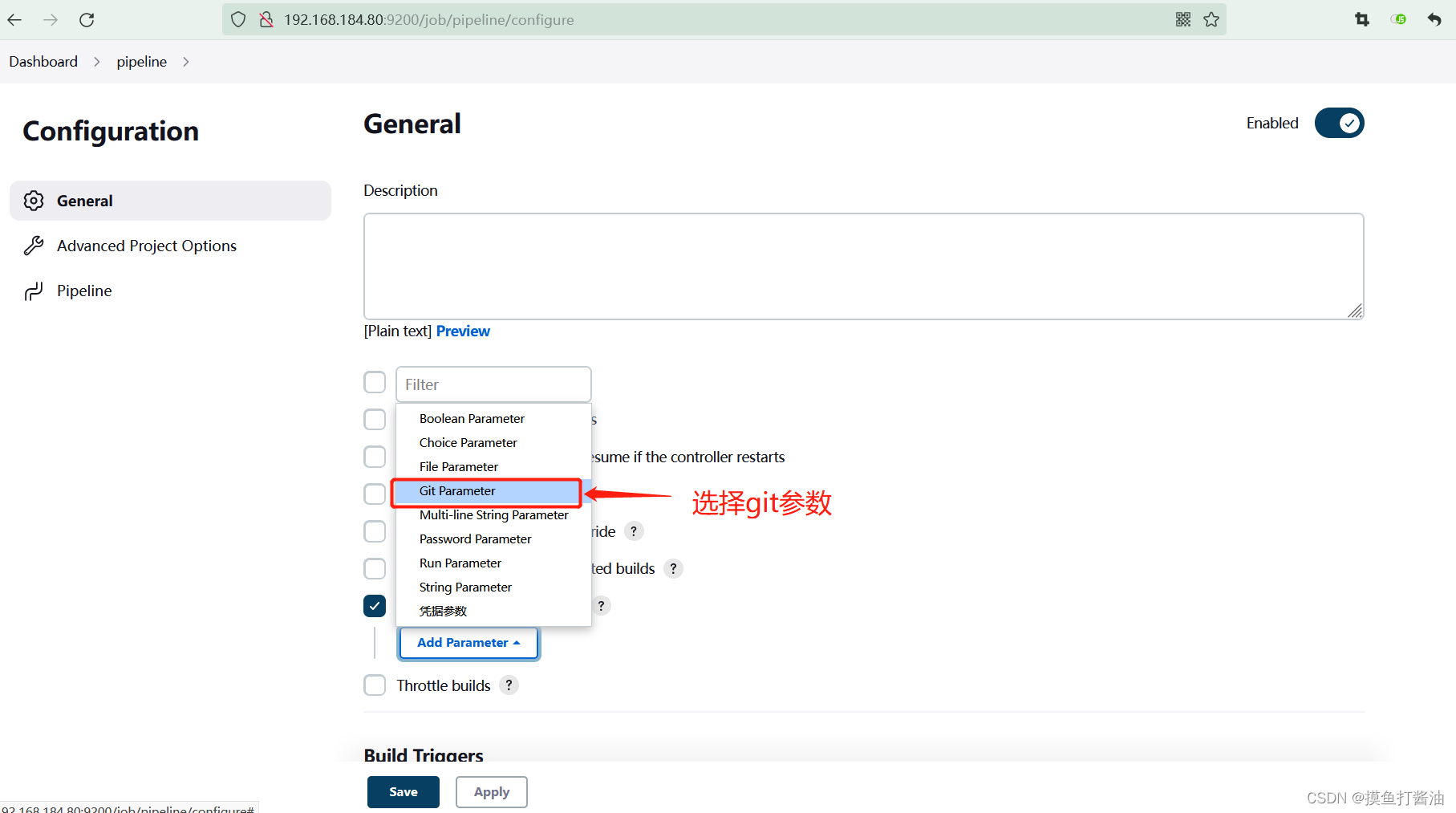
Task: Click the Filter input field
Action: pyautogui.click(x=493, y=384)
